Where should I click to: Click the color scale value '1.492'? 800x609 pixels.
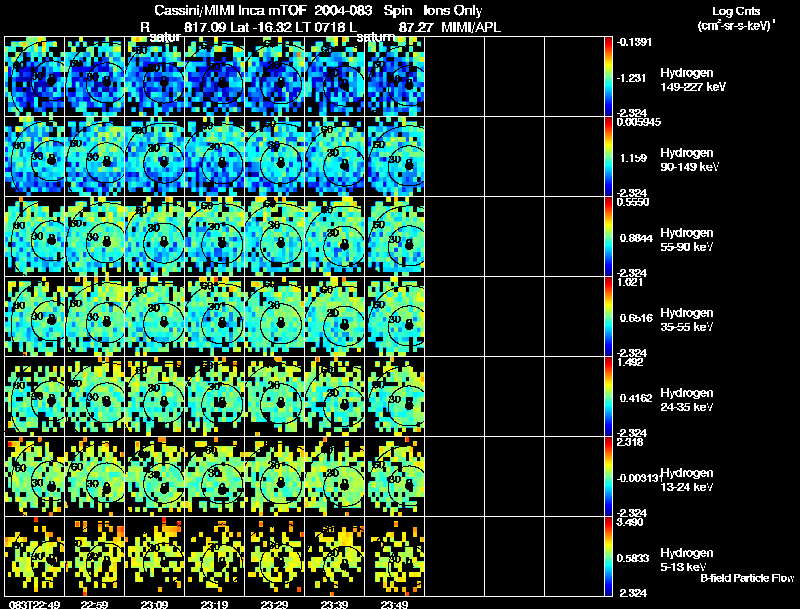click(x=630, y=362)
